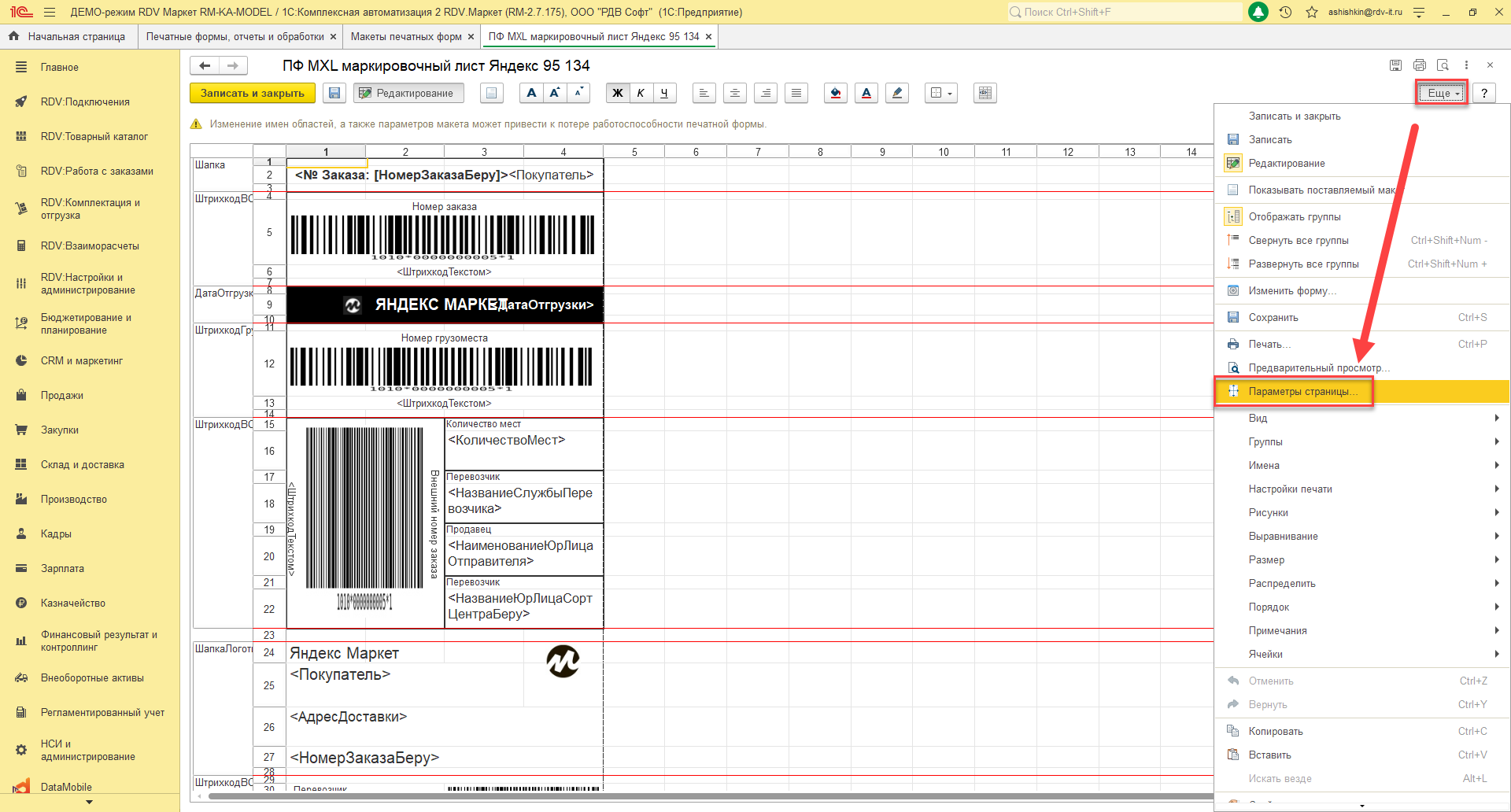Open the text color tool
The height and width of the screenshot is (812, 1511).
866,93
